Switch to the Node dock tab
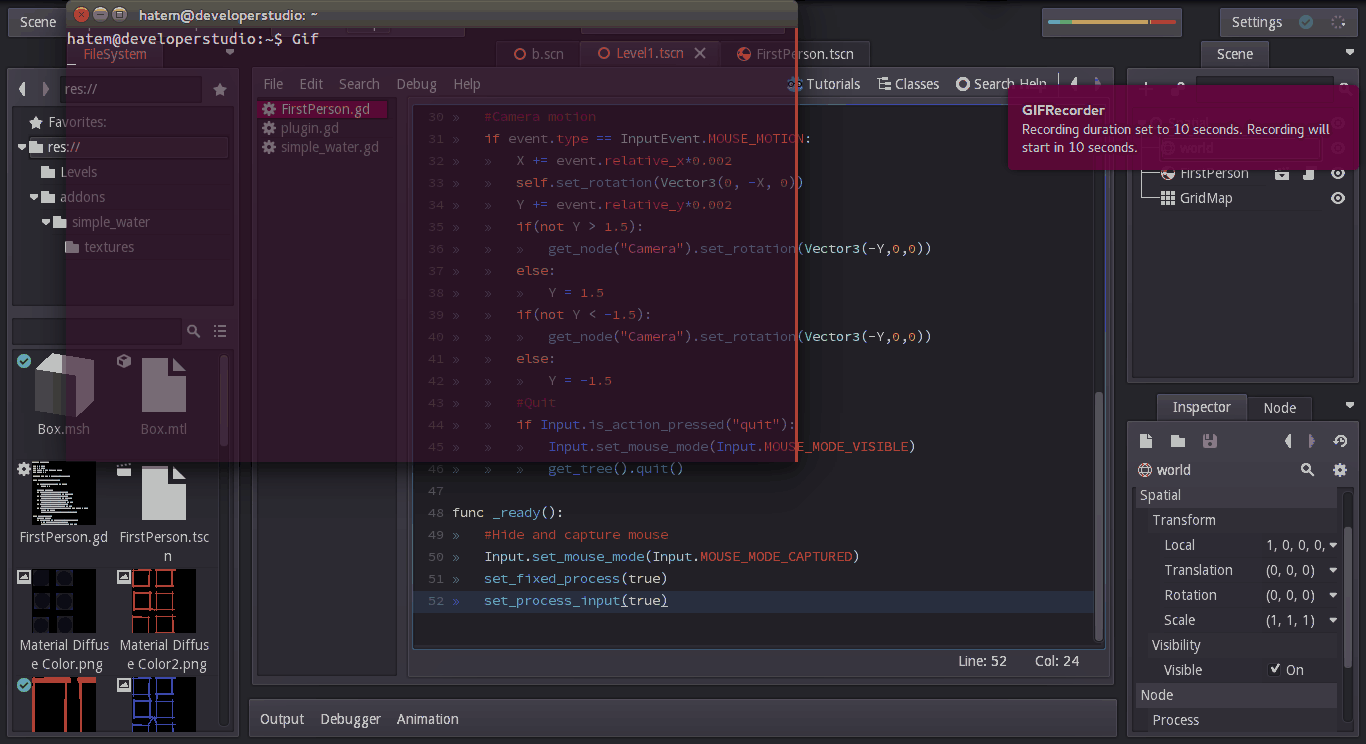1366x744 pixels. pos(1279,407)
